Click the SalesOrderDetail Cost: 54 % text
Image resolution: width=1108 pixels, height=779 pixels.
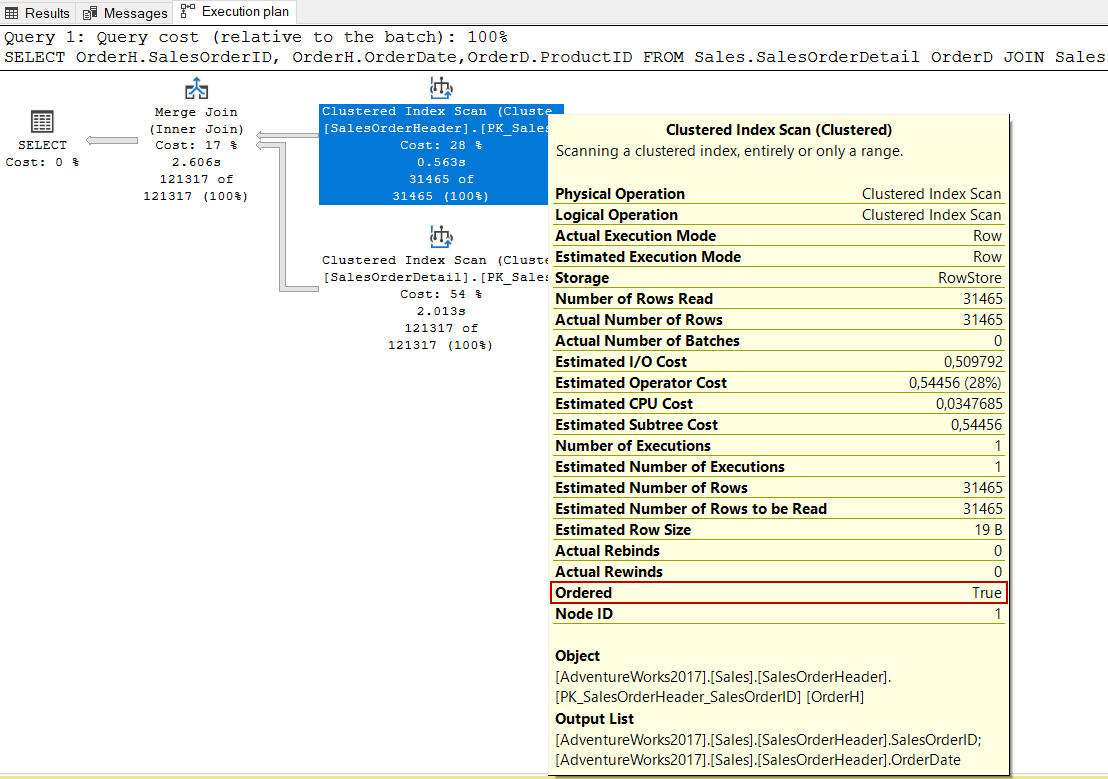[x=441, y=294]
